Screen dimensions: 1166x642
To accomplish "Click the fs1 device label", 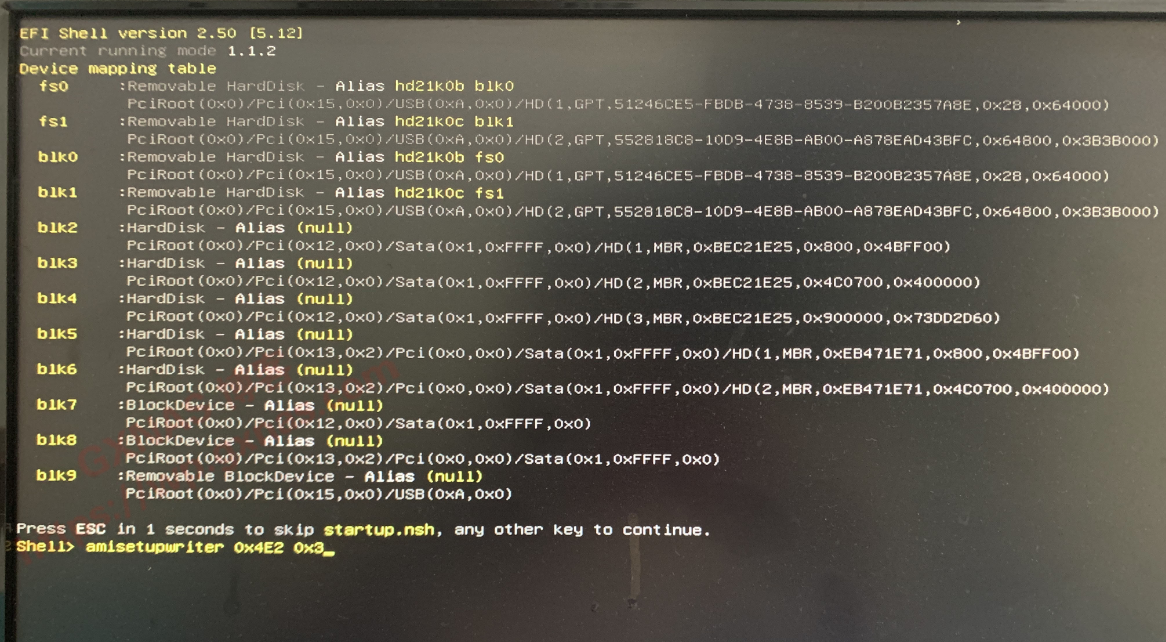I will click(x=53, y=121).
